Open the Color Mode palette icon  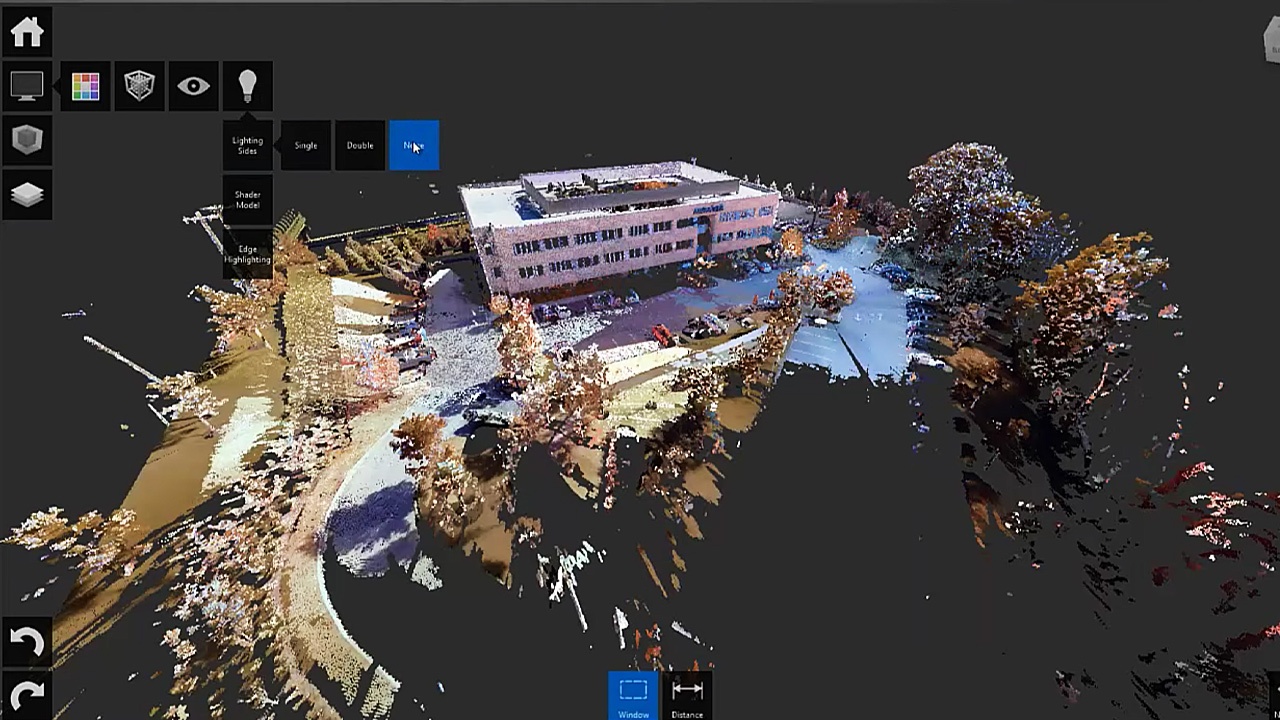(85, 86)
